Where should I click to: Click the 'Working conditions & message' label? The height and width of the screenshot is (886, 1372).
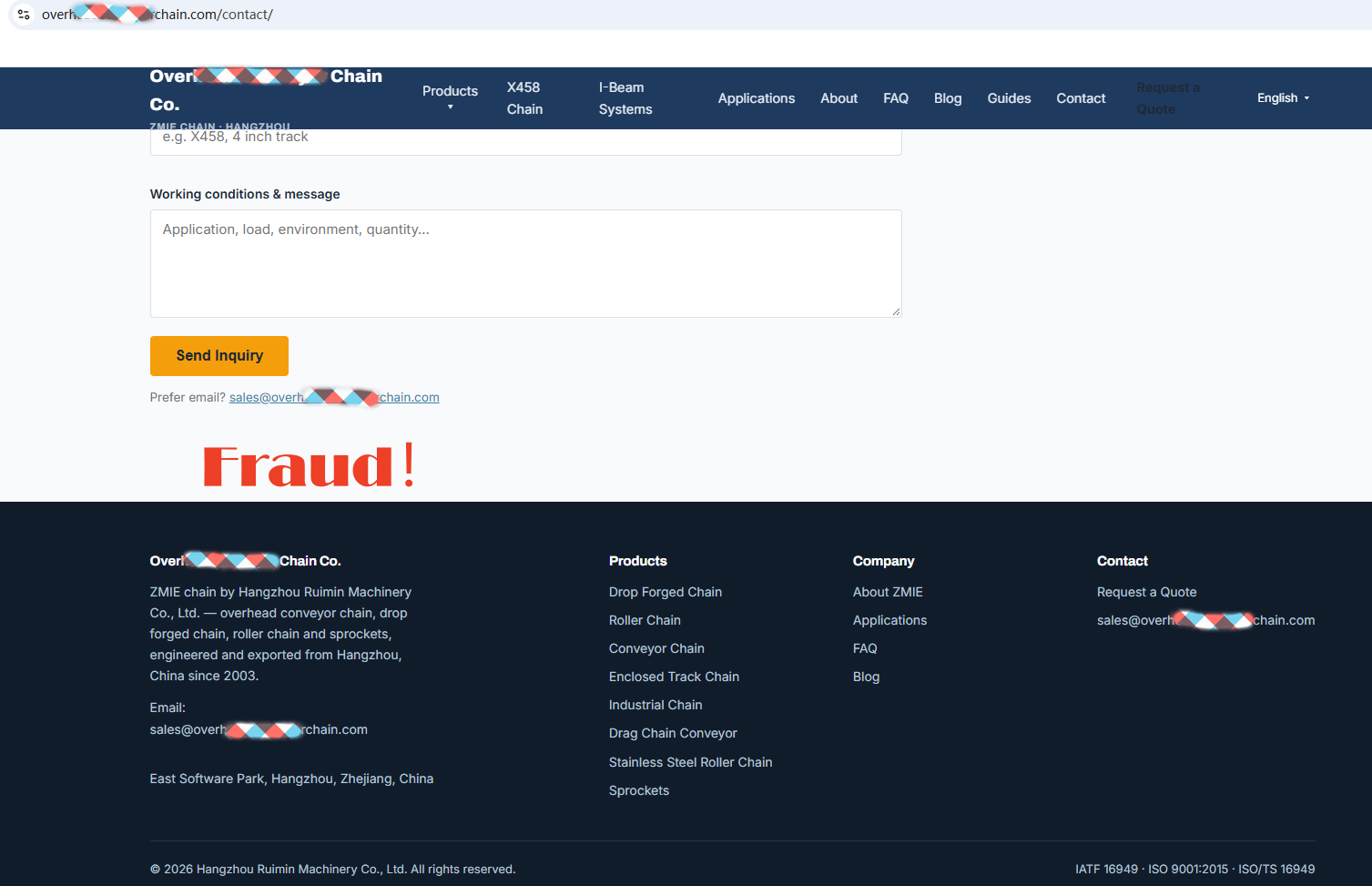click(x=245, y=194)
